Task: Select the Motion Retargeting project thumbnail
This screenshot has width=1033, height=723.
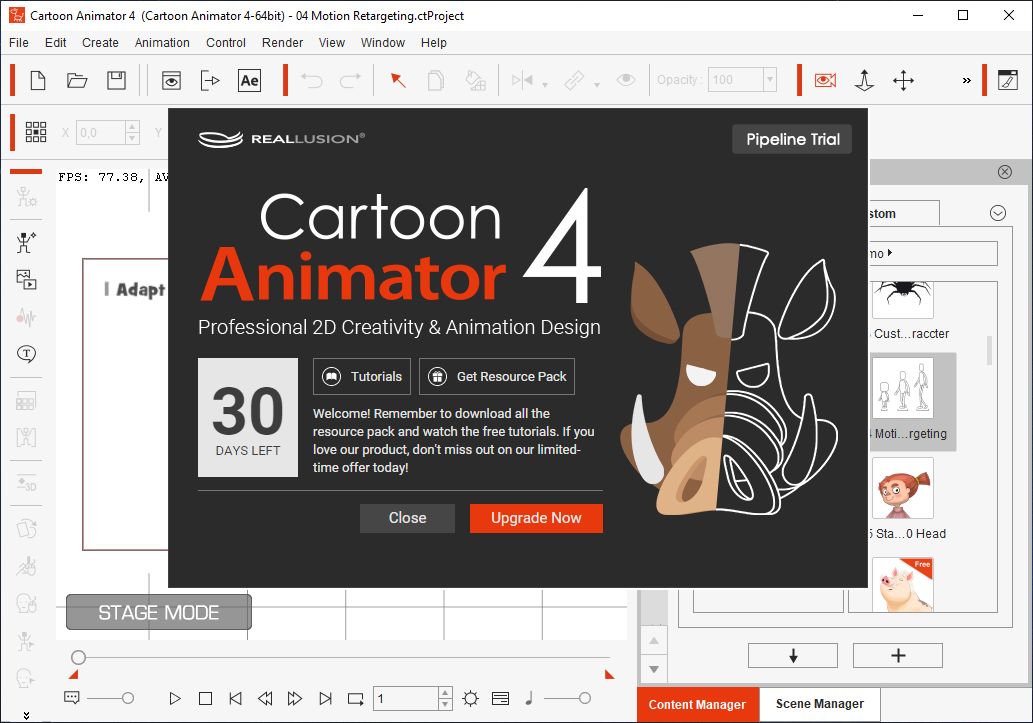Action: tap(903, 388)
